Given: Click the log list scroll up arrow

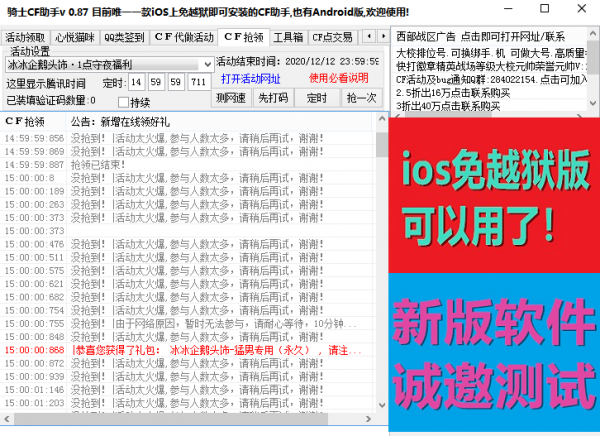Looking at the screenshot, I should point(382,119).
